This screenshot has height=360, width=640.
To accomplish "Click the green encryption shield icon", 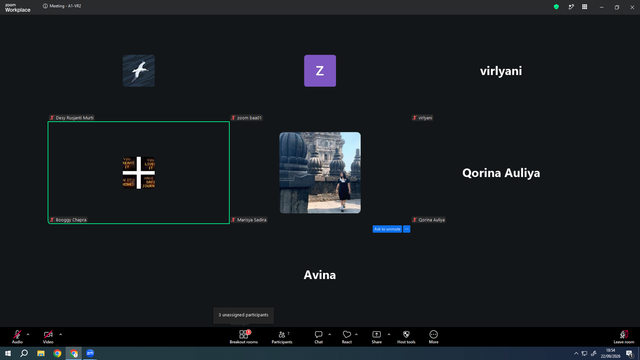I will (x=556, y=7).
